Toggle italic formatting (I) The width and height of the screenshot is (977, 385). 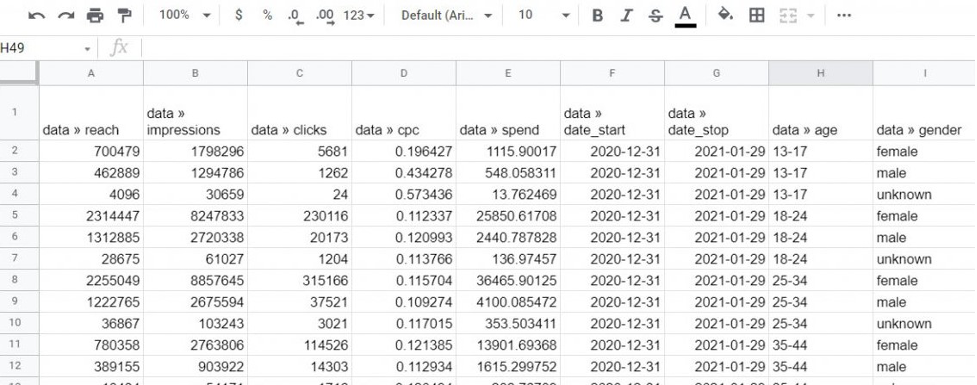pyautogui.click(x=627, y=16)
